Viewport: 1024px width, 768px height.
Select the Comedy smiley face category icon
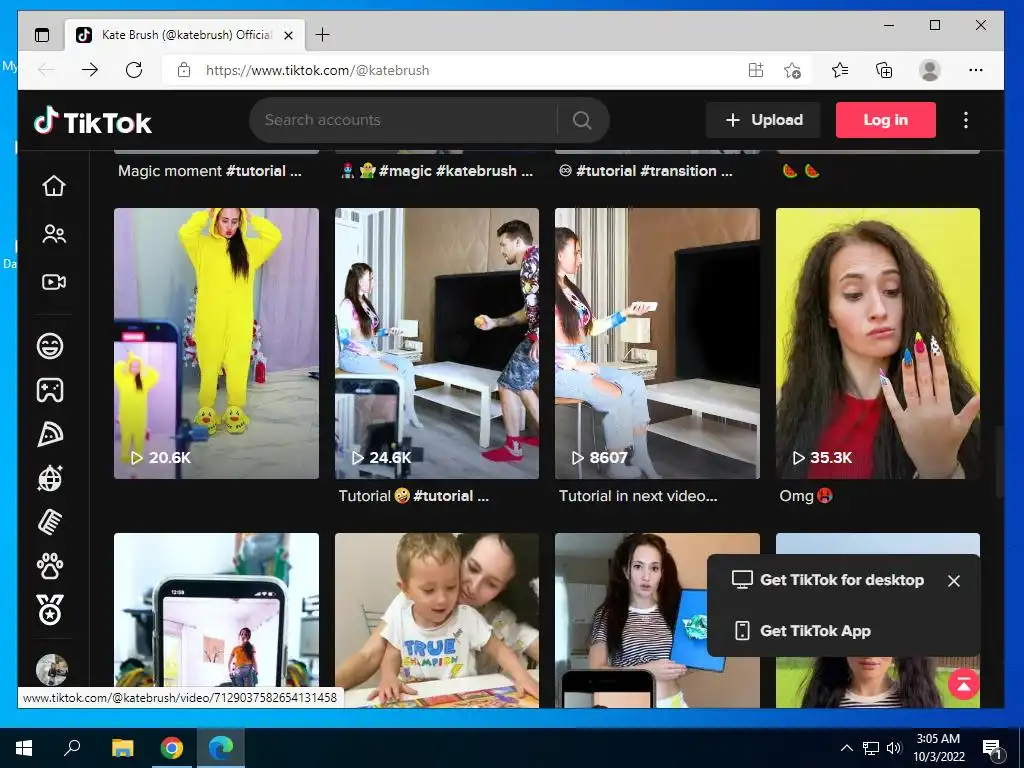[x=50, y=345]
